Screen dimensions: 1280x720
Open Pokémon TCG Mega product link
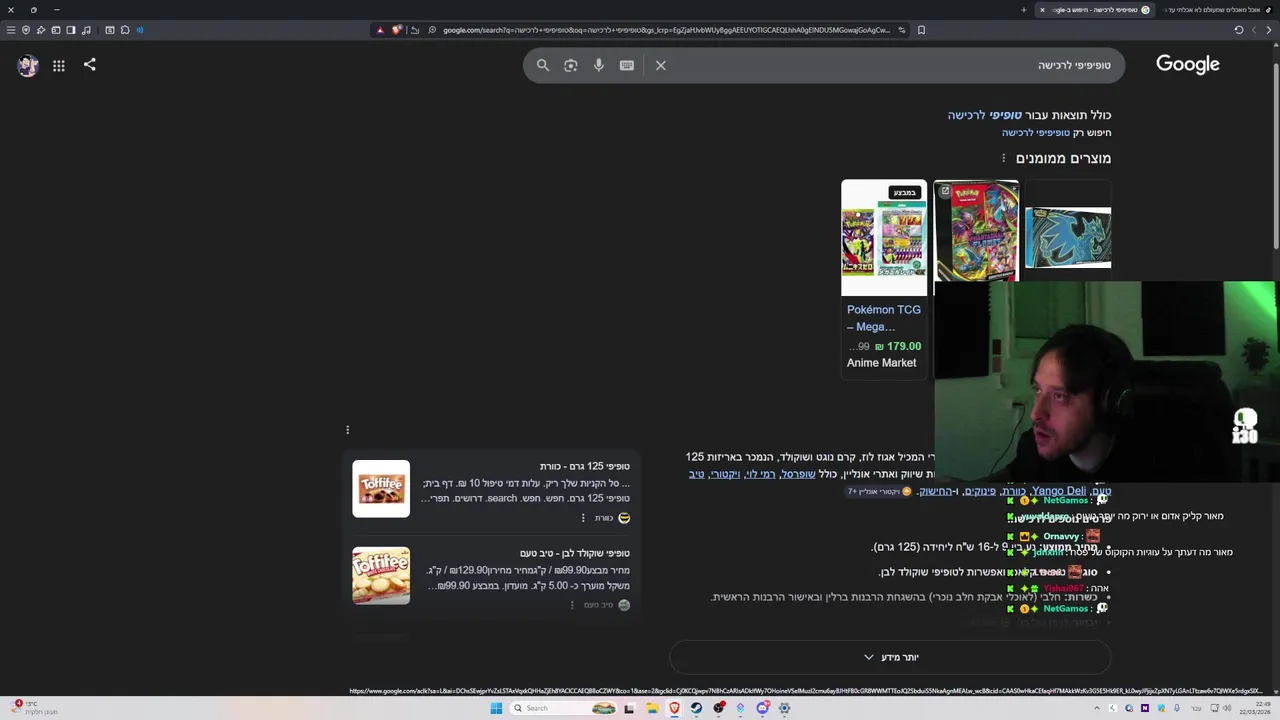[884, 318]
